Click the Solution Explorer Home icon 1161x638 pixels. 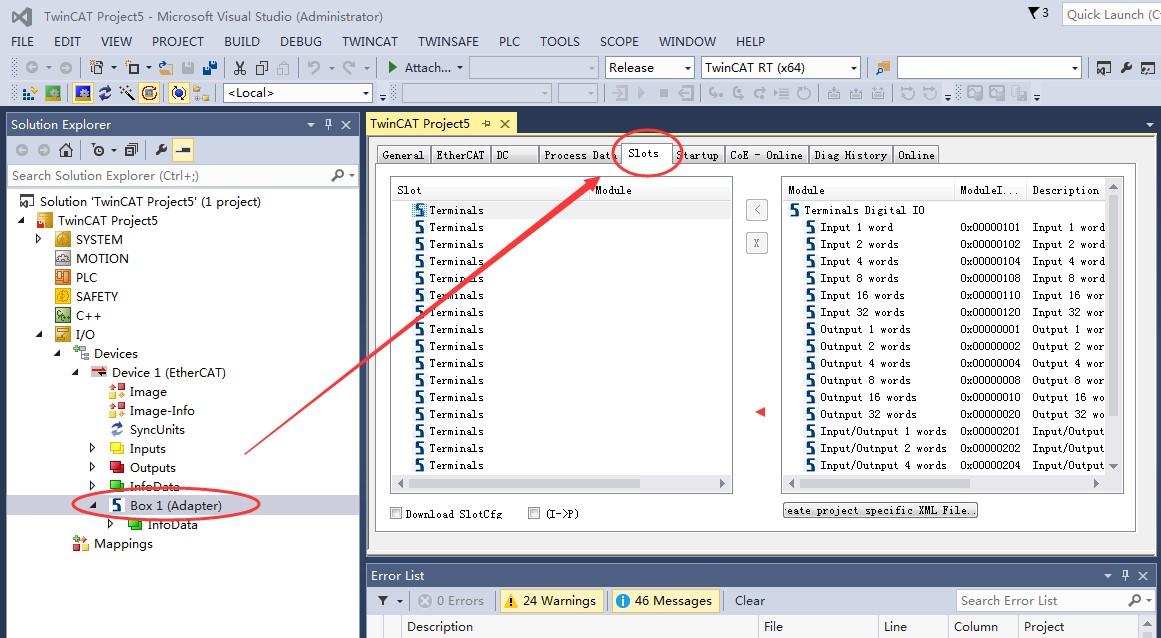click(x=65, y=150)
